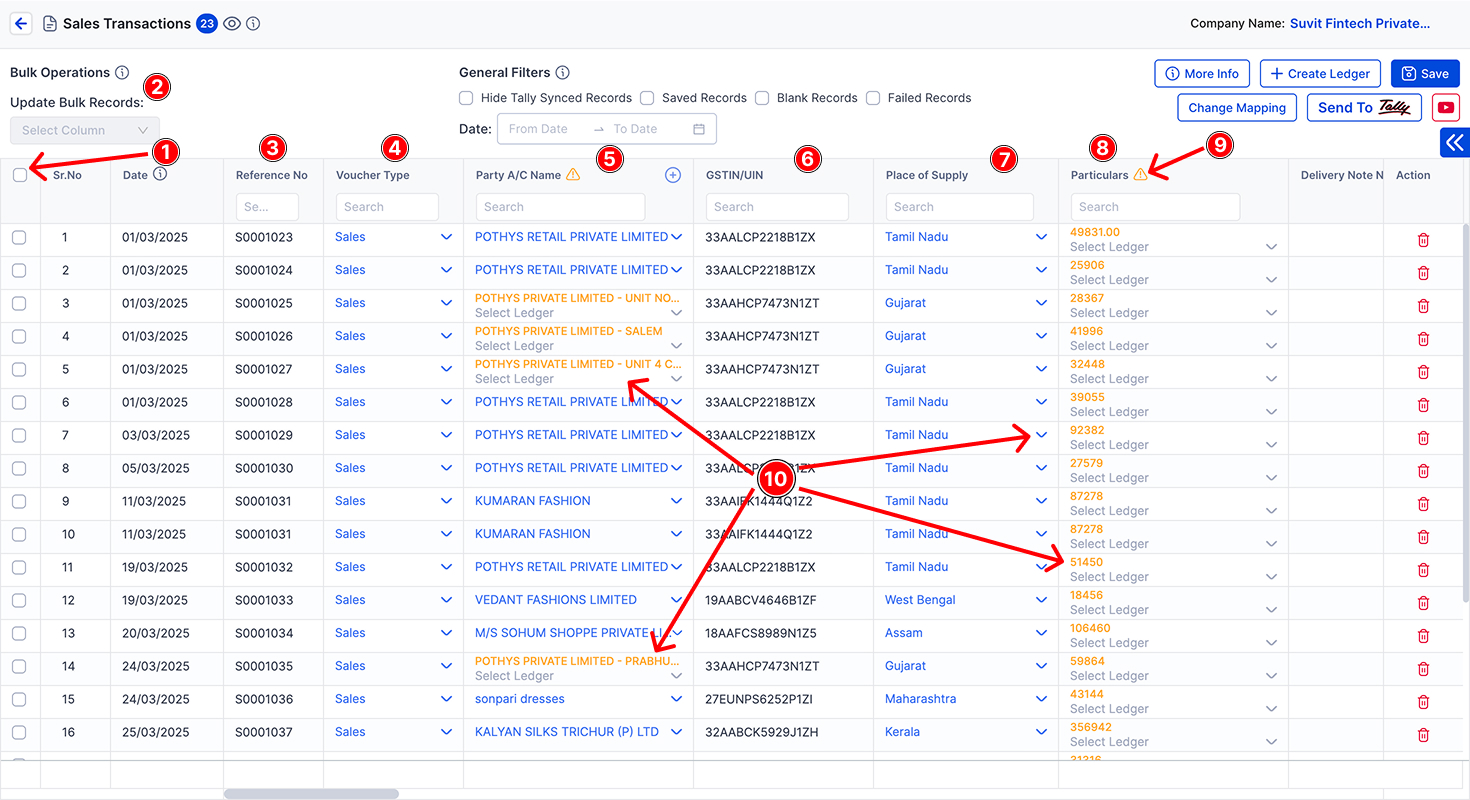Remove the S0001032 row
Screen dimensions: 1470x800
(1423, 570)
